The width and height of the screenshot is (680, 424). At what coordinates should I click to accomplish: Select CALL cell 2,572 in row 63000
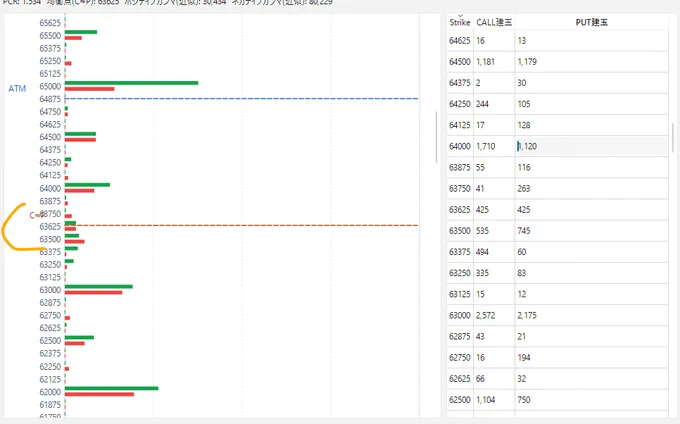[x=485, y=316]
